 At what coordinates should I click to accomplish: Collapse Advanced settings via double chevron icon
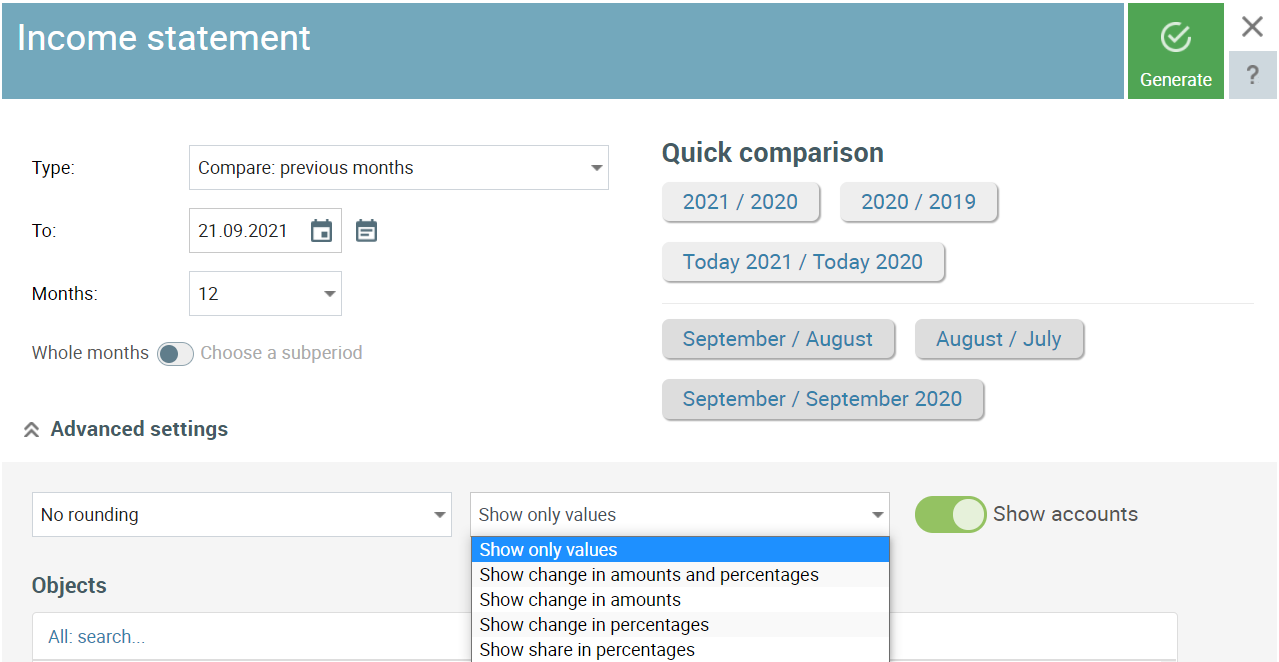pyautogui.click(x=31, y=430)
